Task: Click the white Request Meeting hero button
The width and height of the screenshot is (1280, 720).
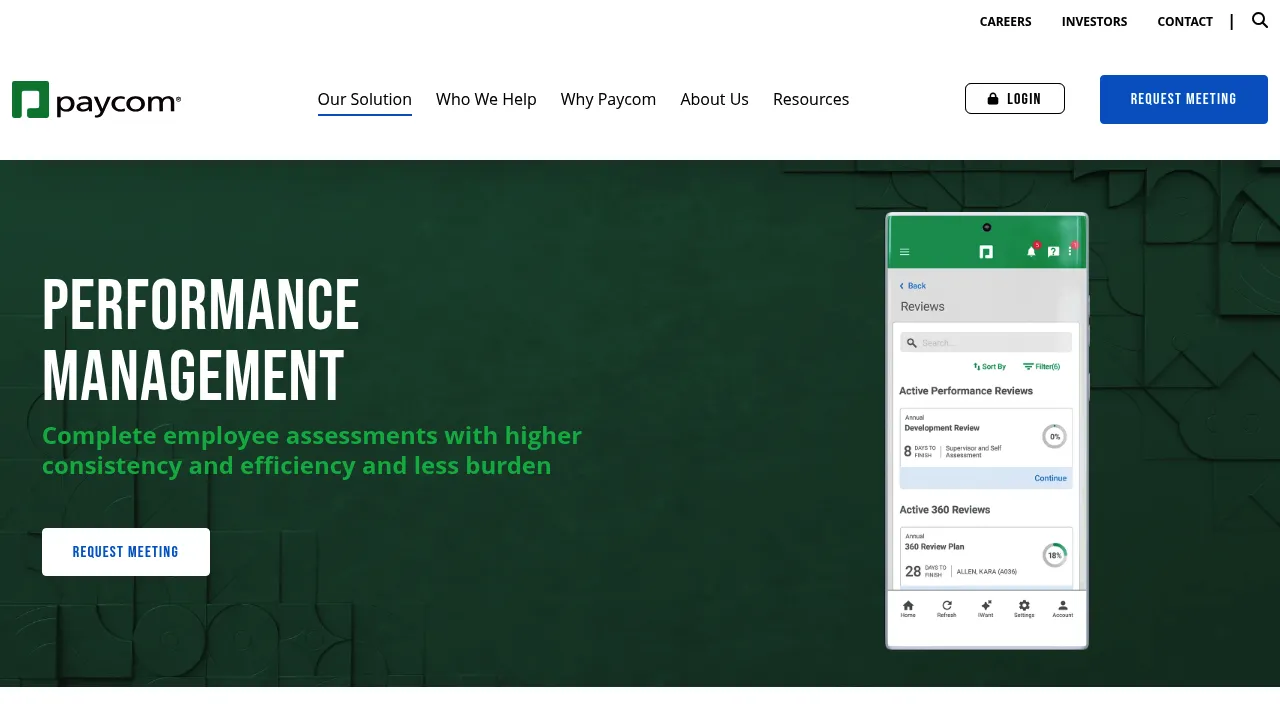Action: [x=126, y=552]
